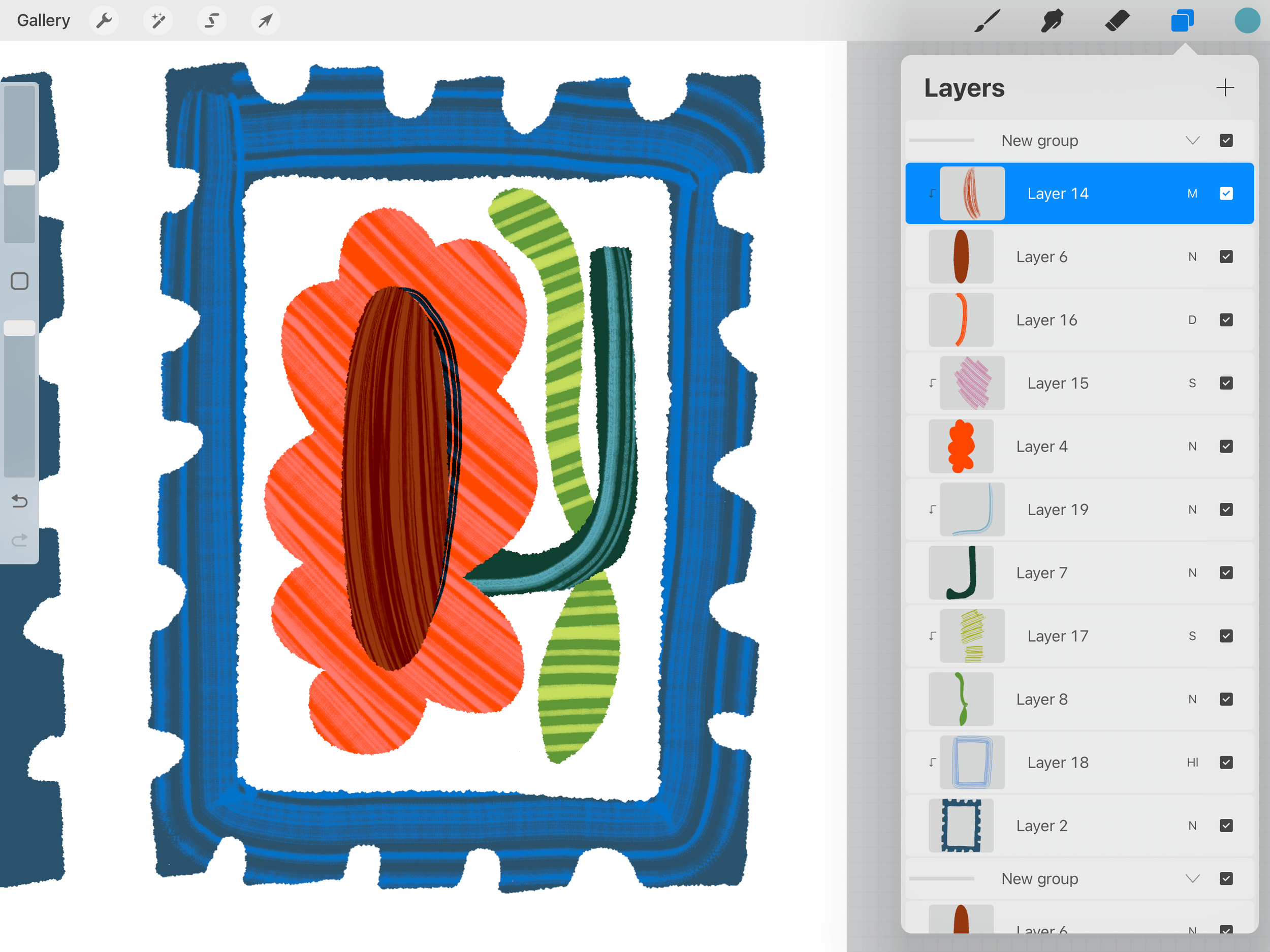Hide Layer 6 visibility checkbox
Screen dimensions: 1270x952
1226,257
